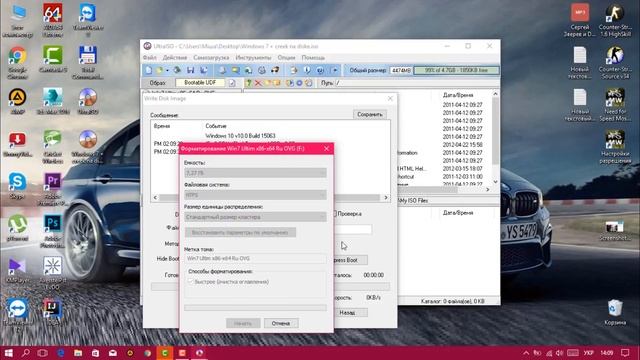Click the Метка тома volume label field

tap(255, 258)
